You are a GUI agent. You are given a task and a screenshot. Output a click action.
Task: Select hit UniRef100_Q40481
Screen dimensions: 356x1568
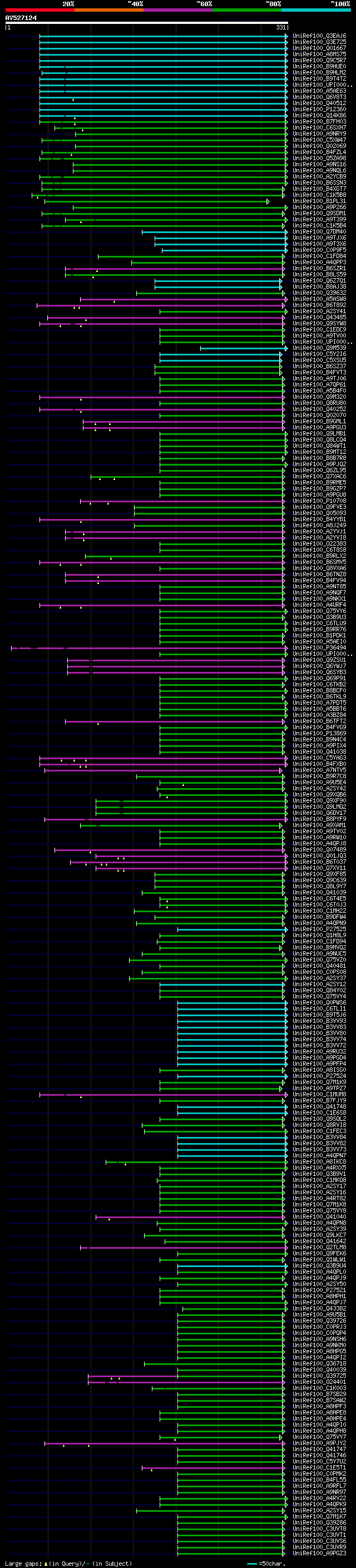[x=319, y=966]
